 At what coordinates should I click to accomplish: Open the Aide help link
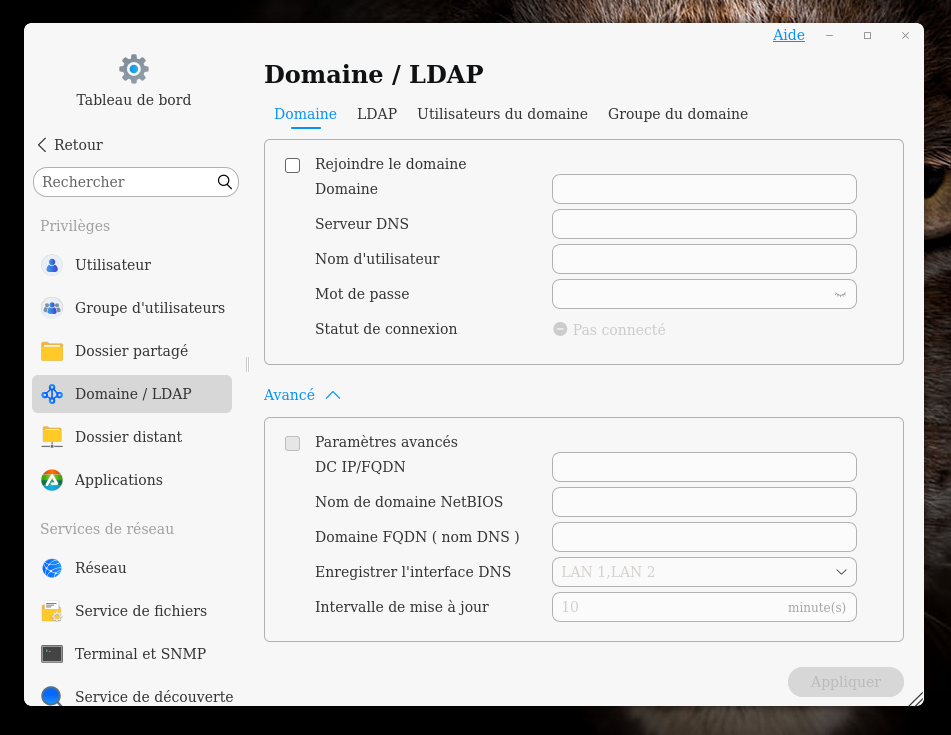tap(788, 35)
